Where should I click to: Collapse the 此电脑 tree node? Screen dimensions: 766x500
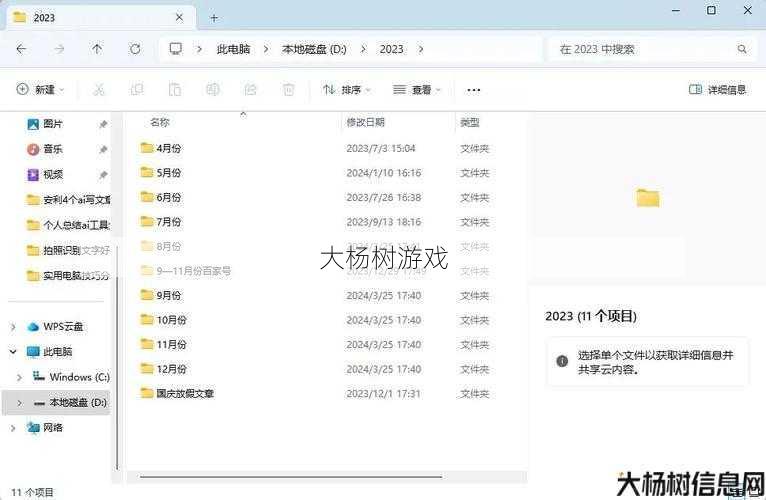(13, 351)
